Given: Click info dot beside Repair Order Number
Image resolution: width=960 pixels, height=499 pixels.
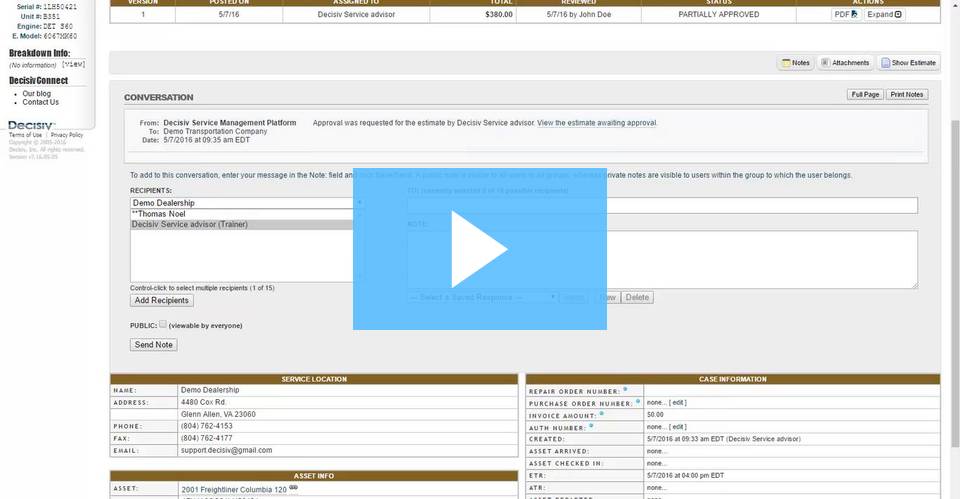Looking at the screenshot, I should point(625,389).
